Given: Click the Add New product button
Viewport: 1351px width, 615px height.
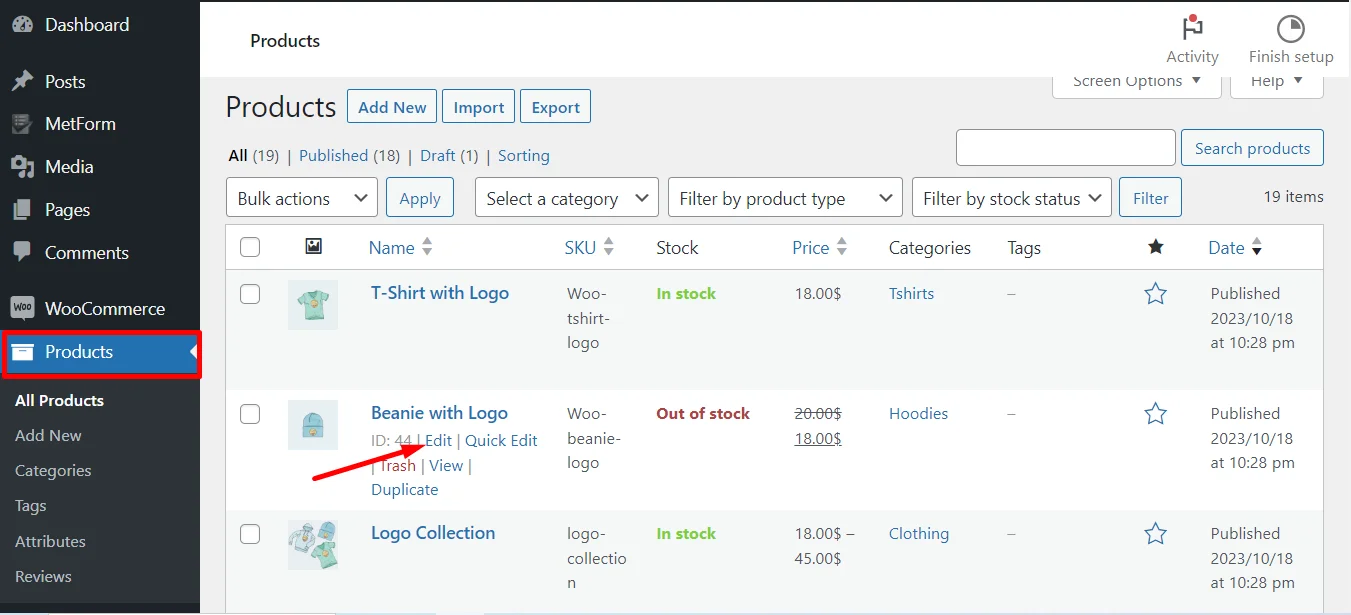Looking at the screenshot, I should [392, 107].
